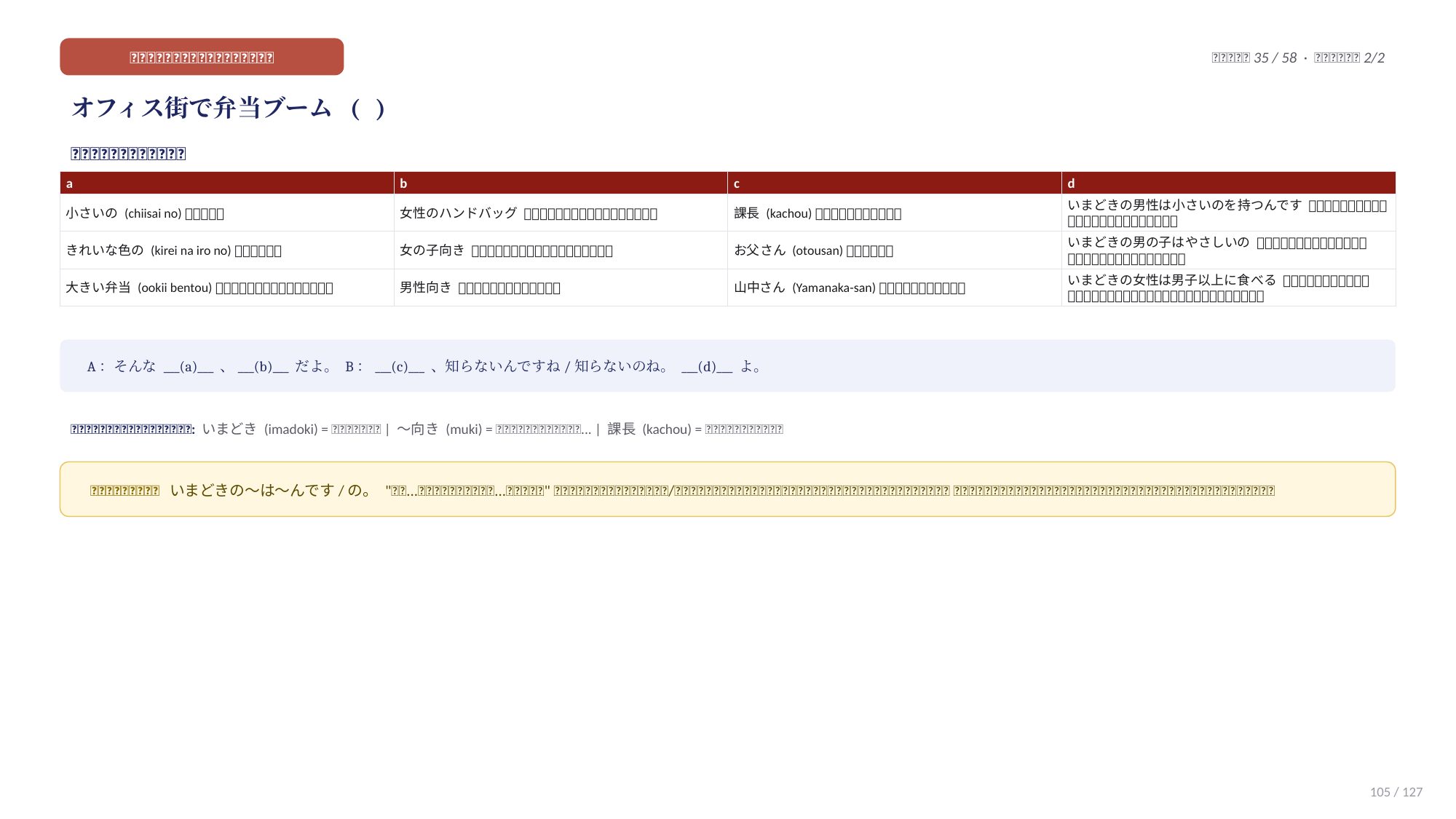Select the cell 大きい弁当 (ookii bentou)
The width and height of the screenshot is (1456, 819).
tap(227, 288)
